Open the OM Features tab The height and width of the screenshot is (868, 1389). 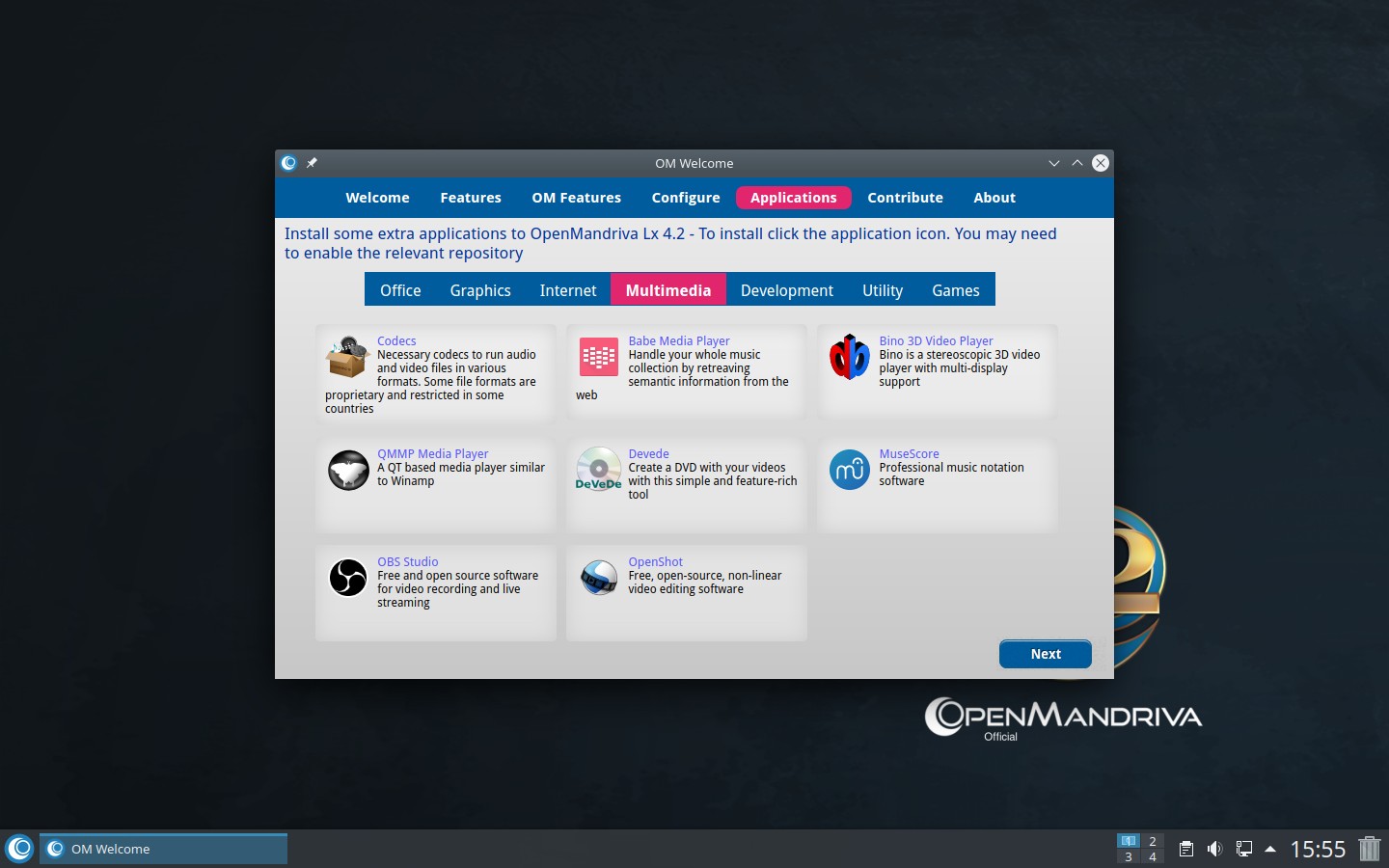(576, 198)
